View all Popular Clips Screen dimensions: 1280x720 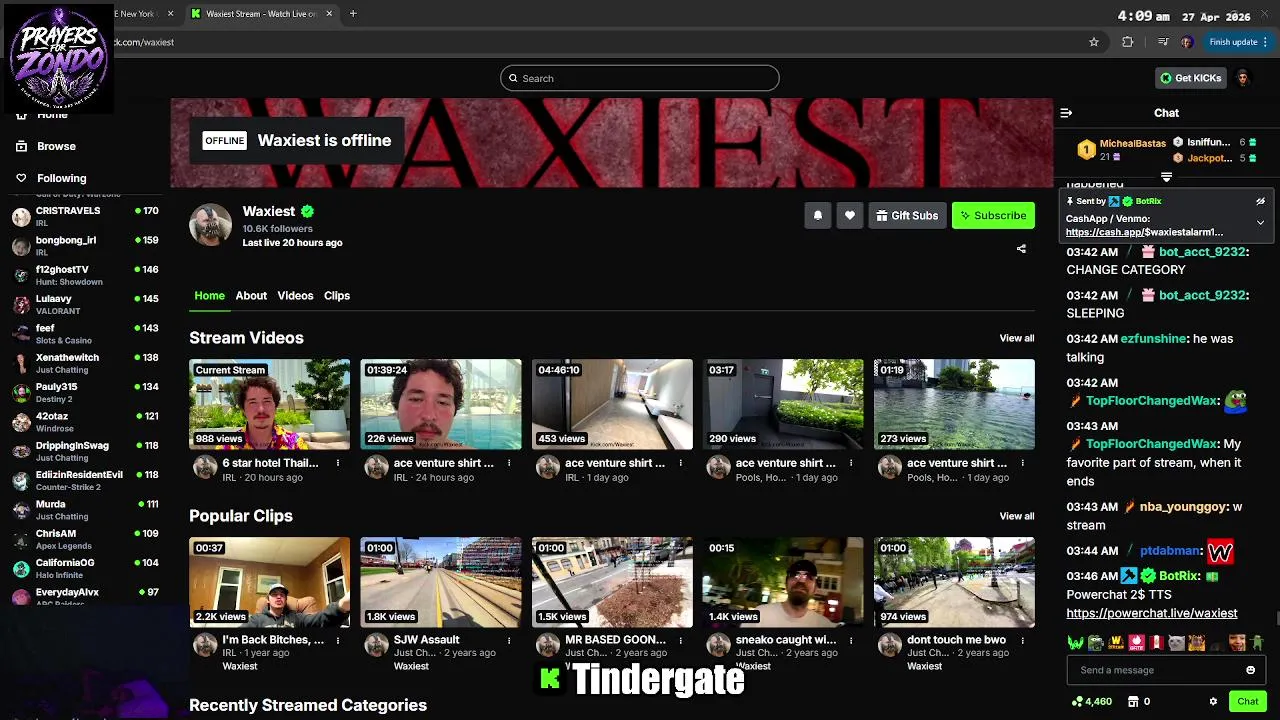1017,516
